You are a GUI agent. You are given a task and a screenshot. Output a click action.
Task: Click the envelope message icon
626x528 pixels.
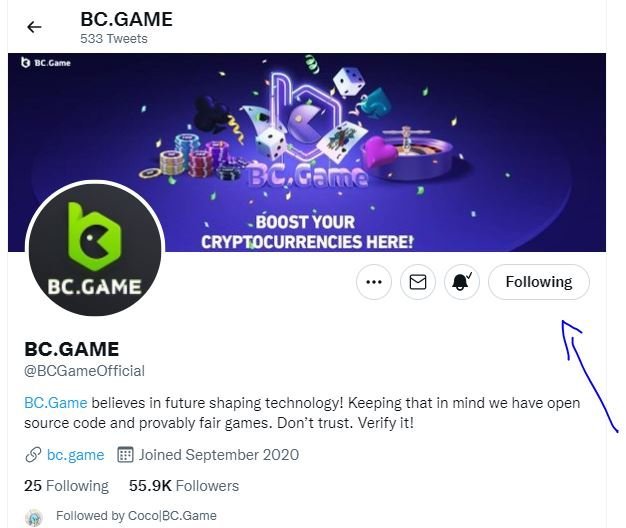pos(418,282)
